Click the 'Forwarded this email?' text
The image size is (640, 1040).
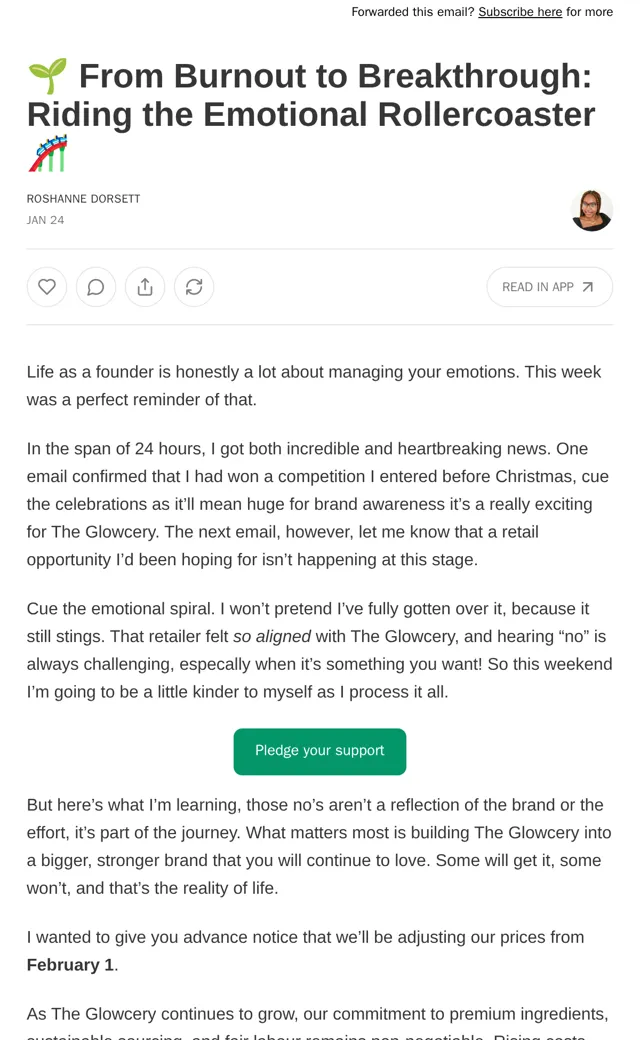(413, 12)
